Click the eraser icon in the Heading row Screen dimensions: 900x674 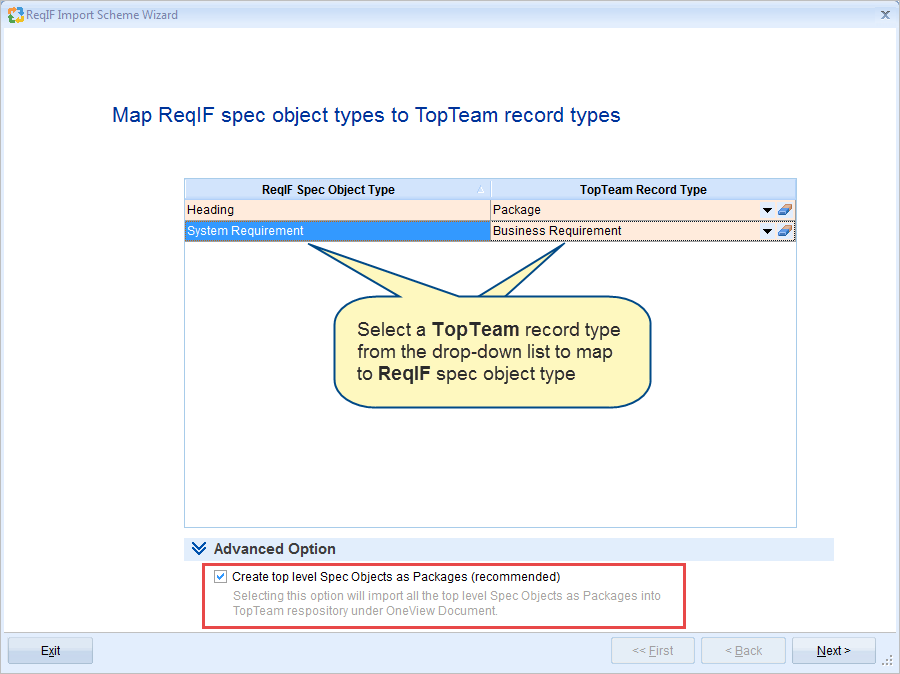click(785, 210)
